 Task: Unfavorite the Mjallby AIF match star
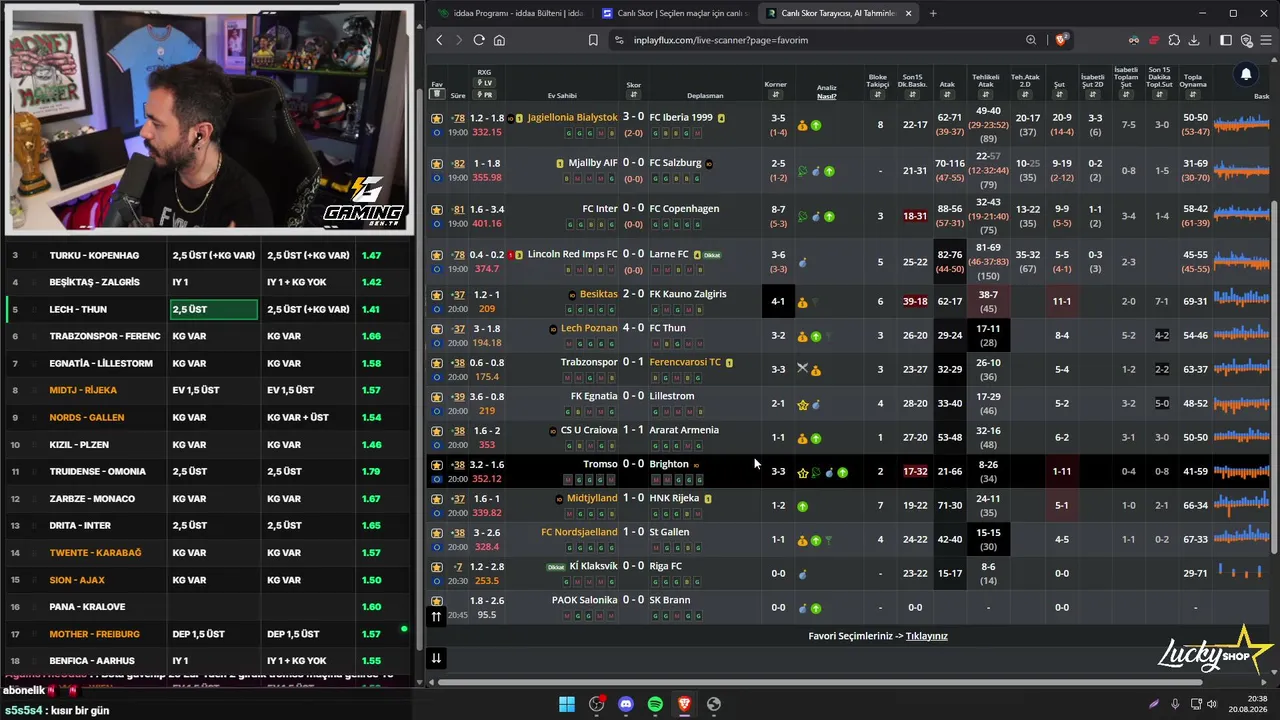pos(437,164)
